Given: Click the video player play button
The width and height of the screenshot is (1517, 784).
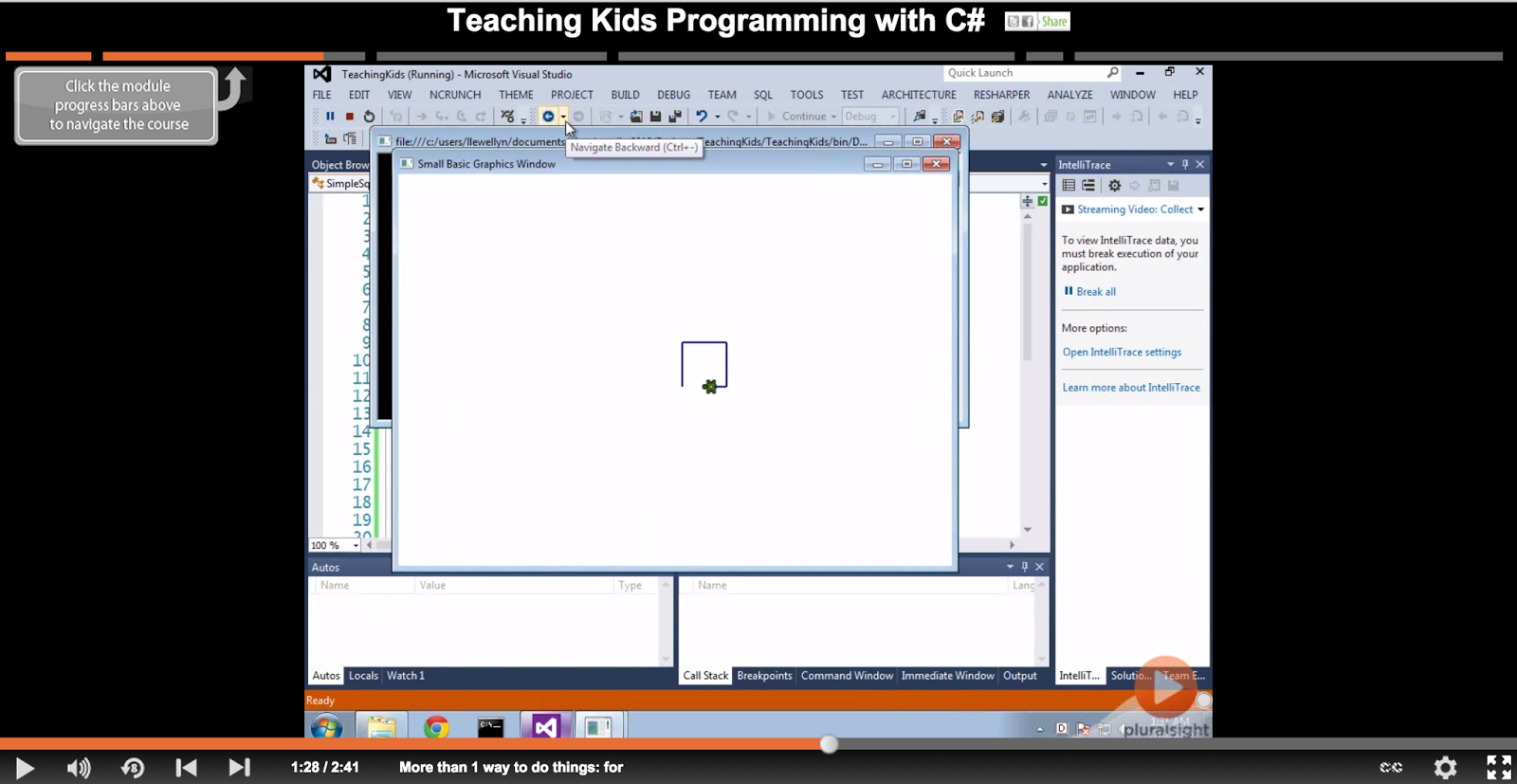Looking at the screenshot, I should pyautogui.click(x=25, y=768).
